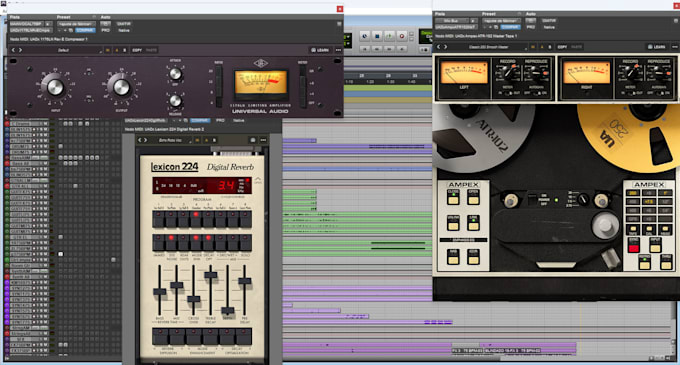Screen dimensions: 680x365
Task: Select previous preset in Lexicon 224 window
Action: [140, 140]
